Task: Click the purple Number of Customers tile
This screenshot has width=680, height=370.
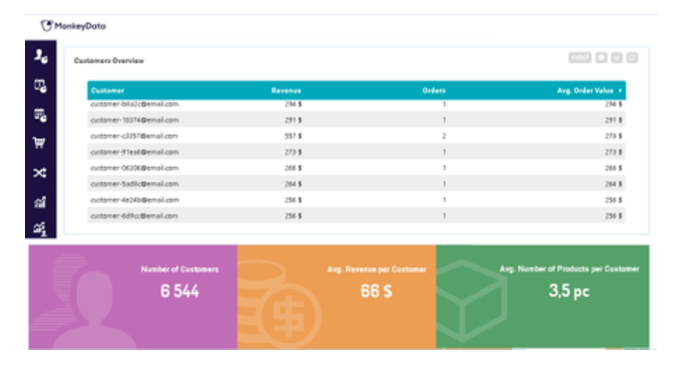Action: 133,297
